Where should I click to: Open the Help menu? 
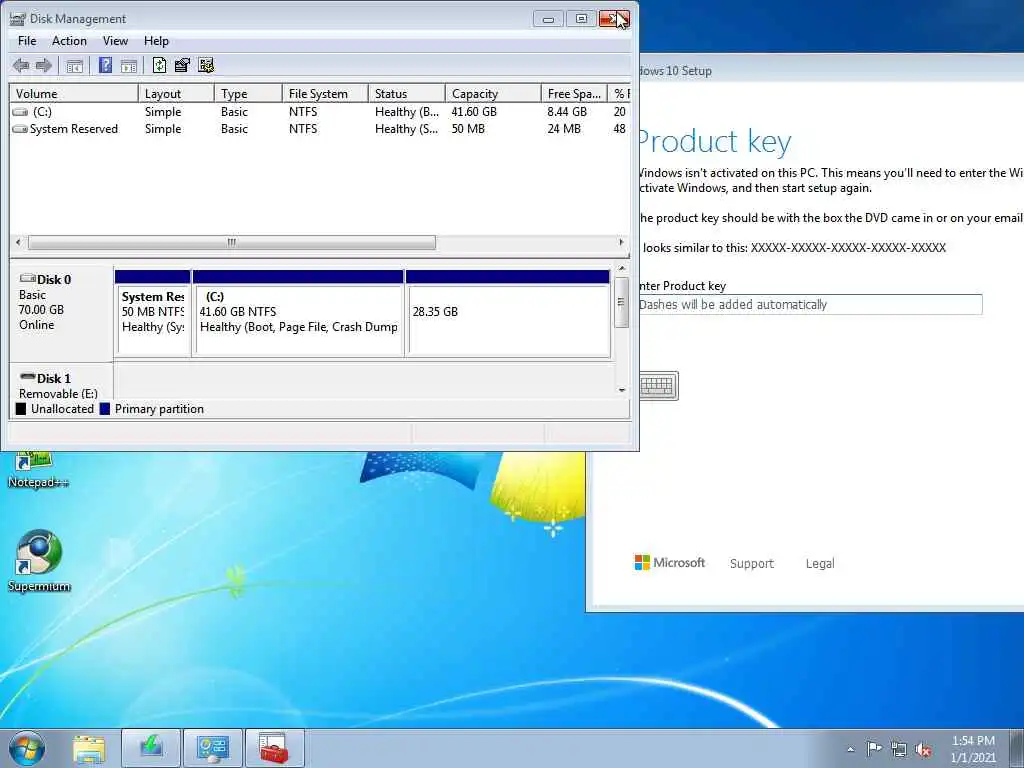(156, 41)
